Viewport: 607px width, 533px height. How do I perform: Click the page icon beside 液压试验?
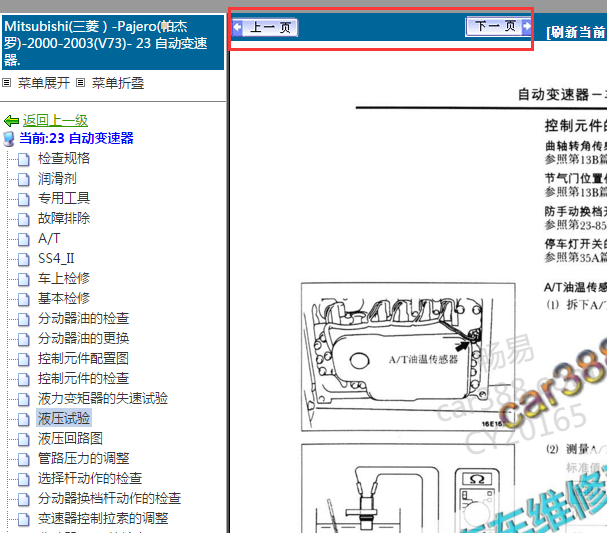pyautogui.click(x=24, y=419)
